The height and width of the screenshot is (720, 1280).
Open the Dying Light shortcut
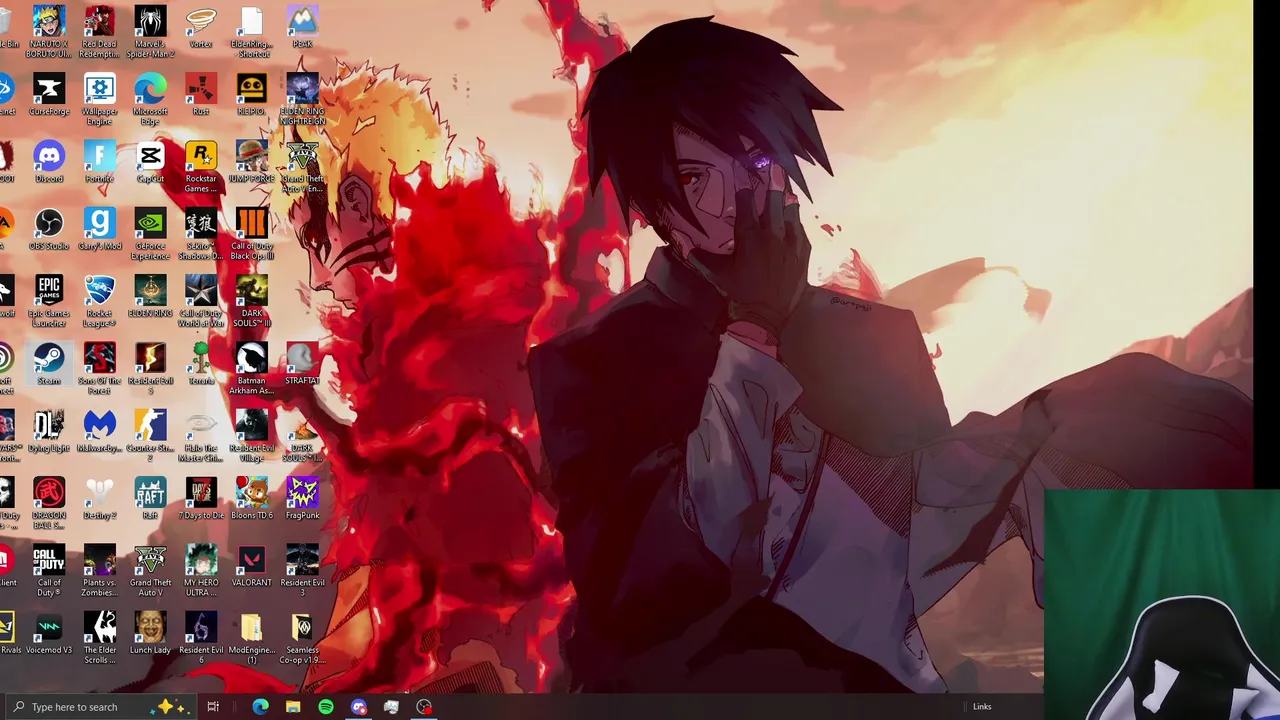(49, 431)
